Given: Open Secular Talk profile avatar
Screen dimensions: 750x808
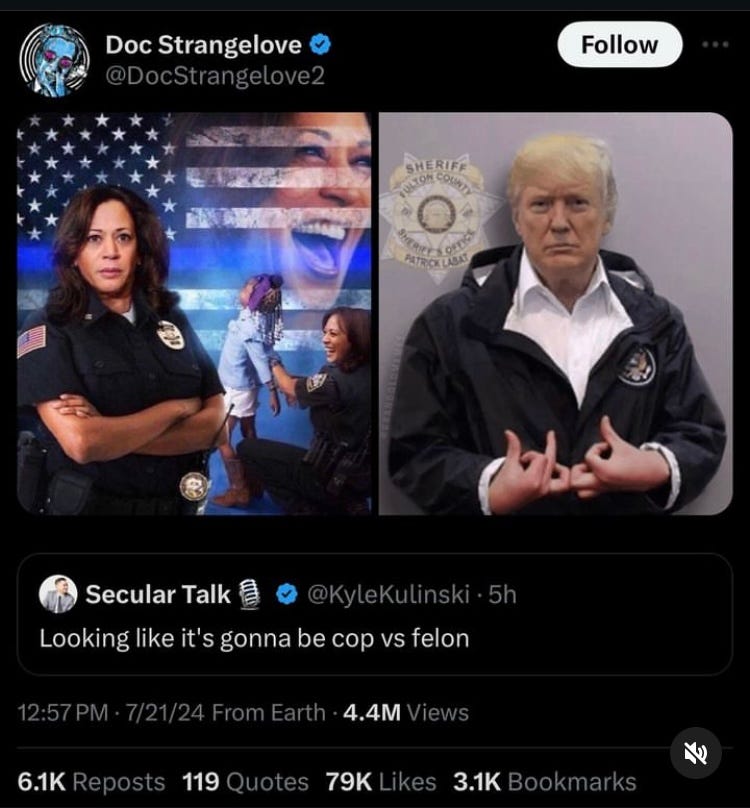Looking at the screenshot, I should coord(58,594).
